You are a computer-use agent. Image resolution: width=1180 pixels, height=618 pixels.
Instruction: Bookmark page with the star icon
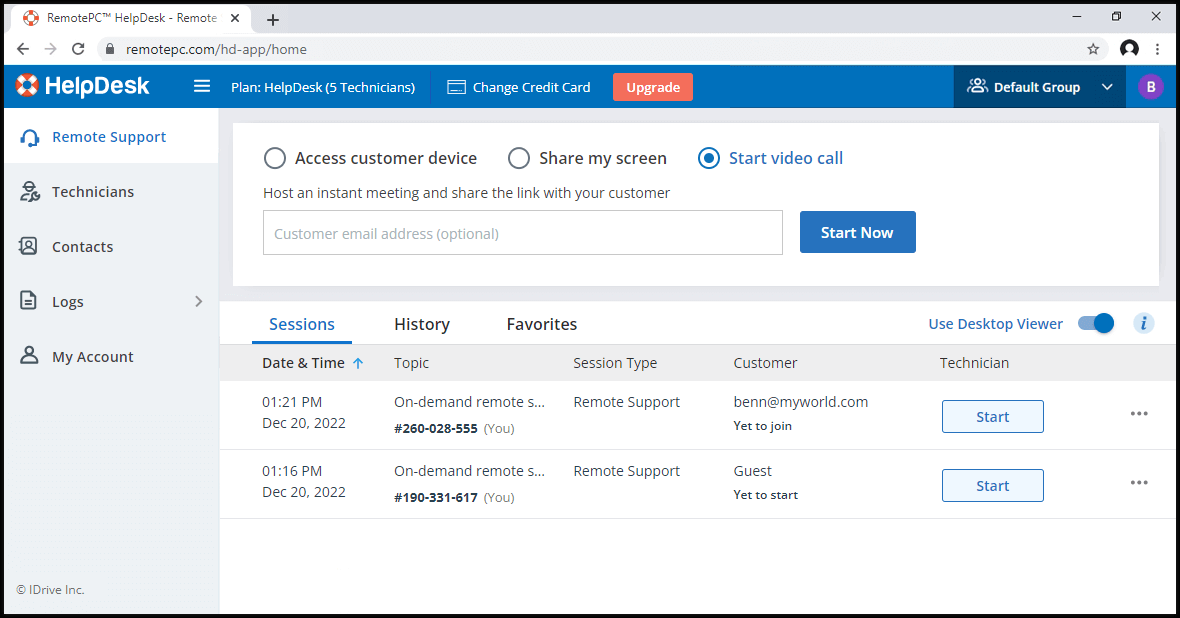pyautogui.click(x=1093, y=49)
